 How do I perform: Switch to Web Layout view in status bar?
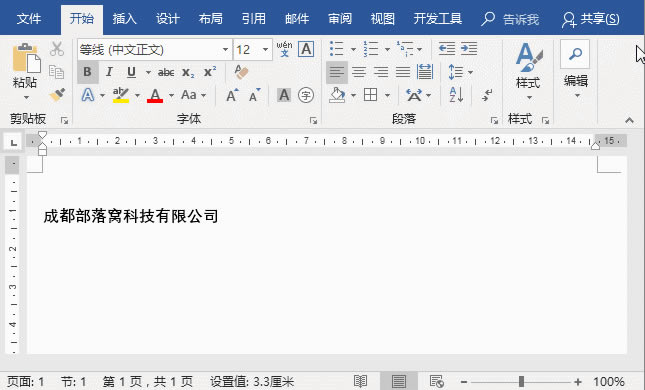tap(436, 381)
